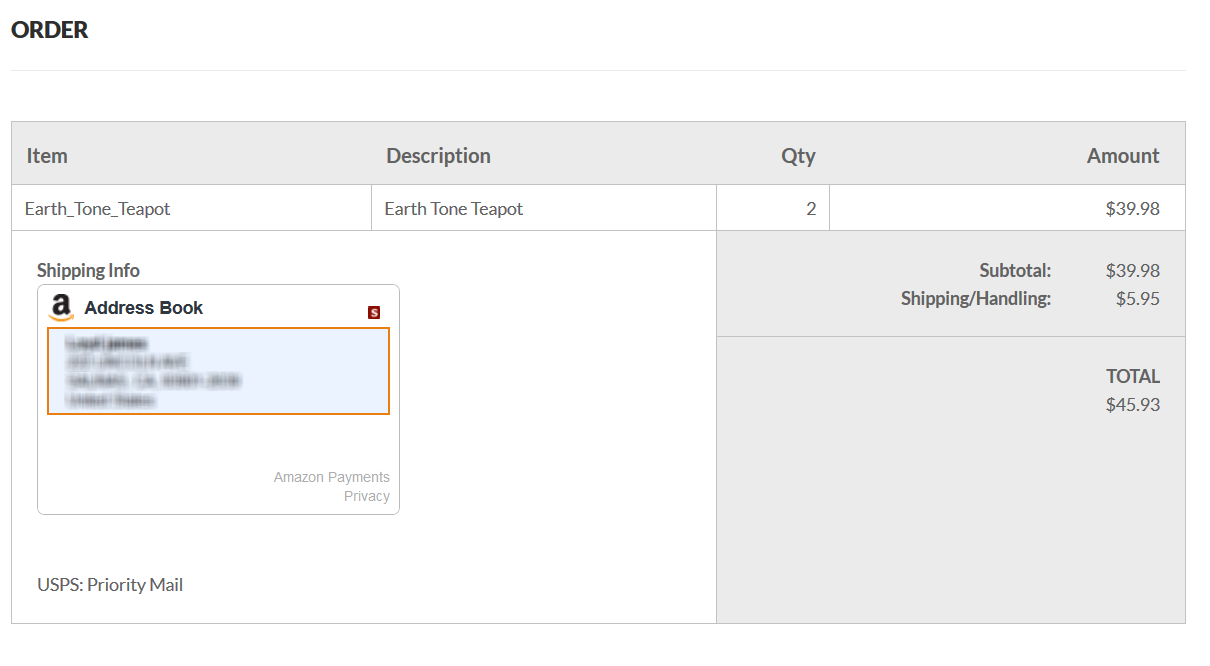The height and width of the screenshot is (666, 1210).
Task: Click the quantity value 2
Action: click(811, 209)
